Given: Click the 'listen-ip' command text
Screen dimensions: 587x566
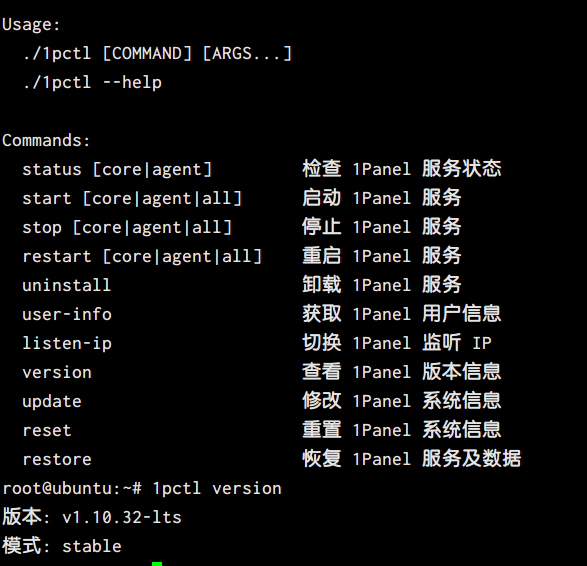Looking at the screenshot, I should pyautogui.click(x=67, y=344).
